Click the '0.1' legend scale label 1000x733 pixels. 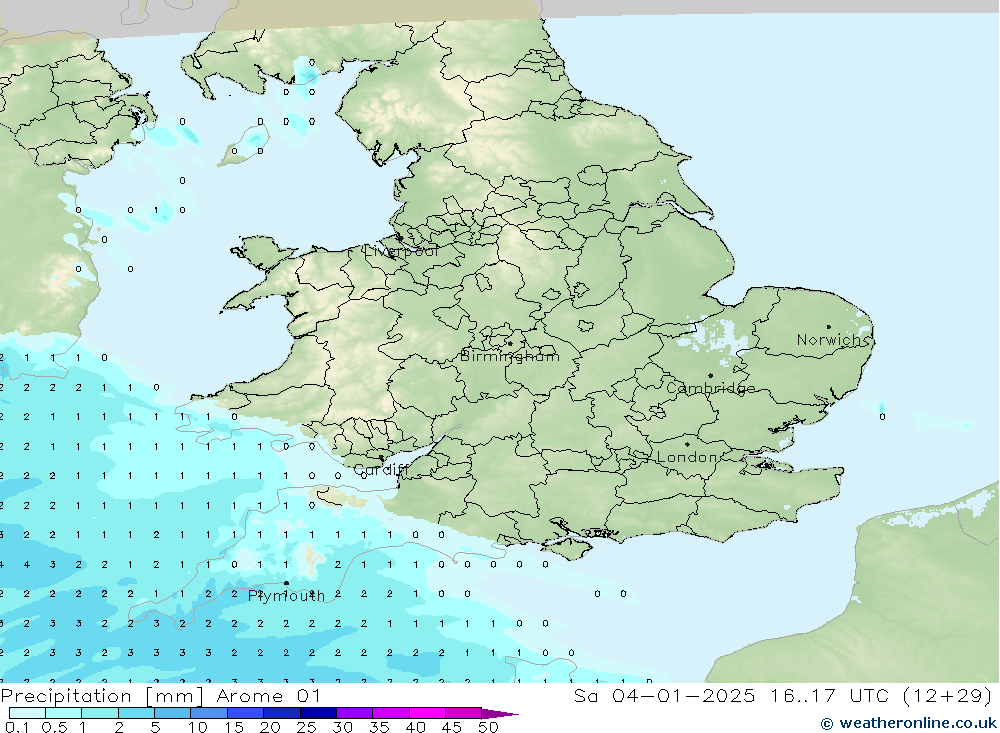pyautogui.click(x=17, y=727)
